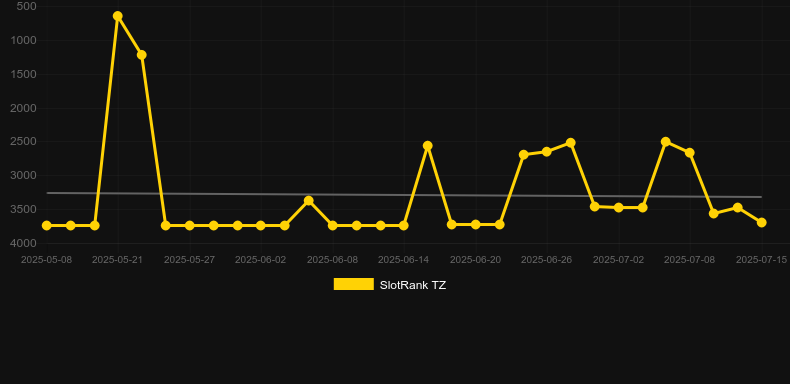Image resolution: width=790 pixels, height=384 pixels.
Task: Click the 3000 y-axis label
Action: (x=24, y=175)
